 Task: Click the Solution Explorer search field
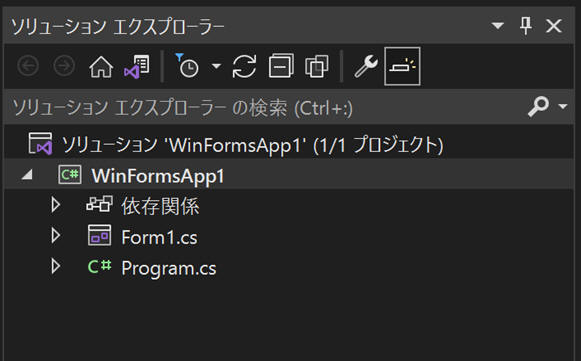point(265,107)
